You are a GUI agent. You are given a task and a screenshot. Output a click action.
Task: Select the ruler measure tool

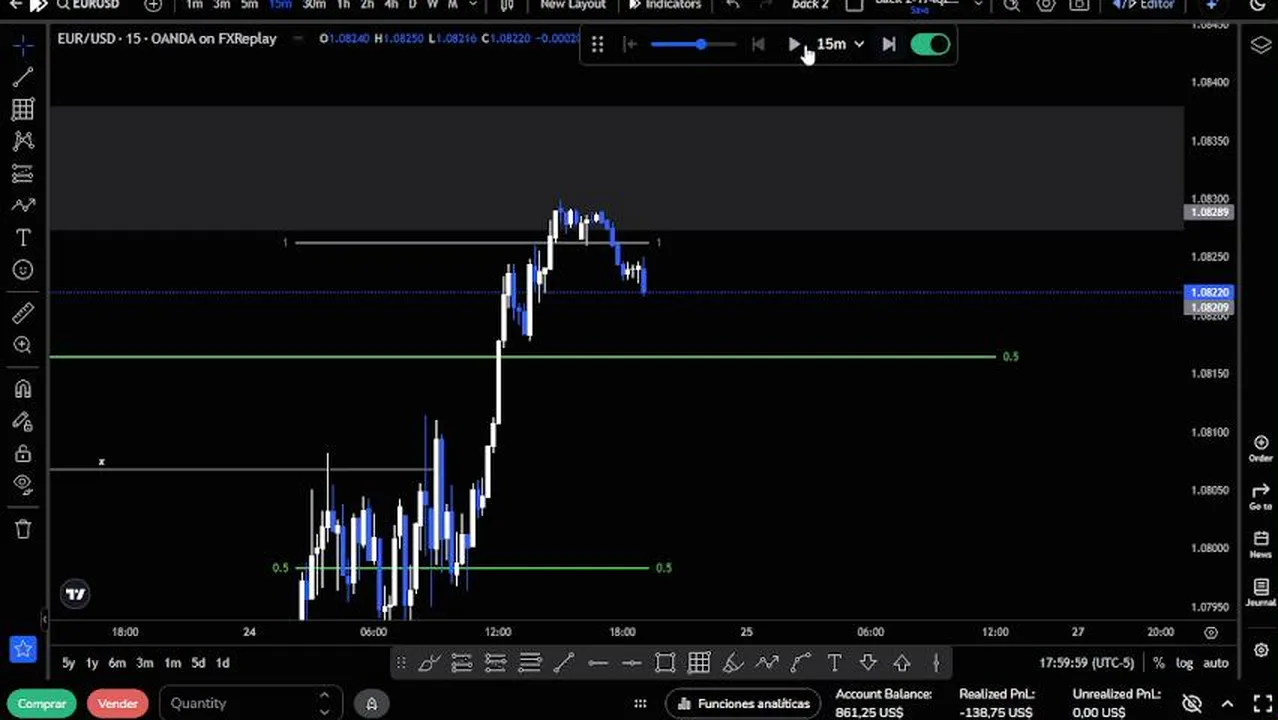pyautogui.click(x=23, y=314)
